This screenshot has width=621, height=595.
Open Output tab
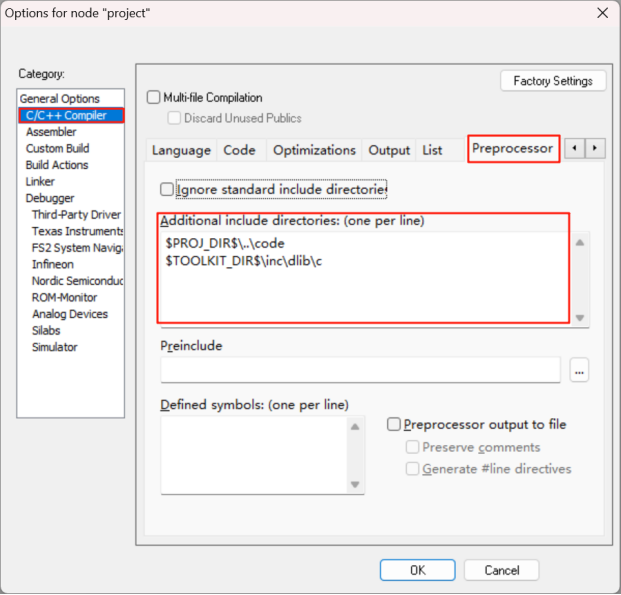[x=389, y=150]
